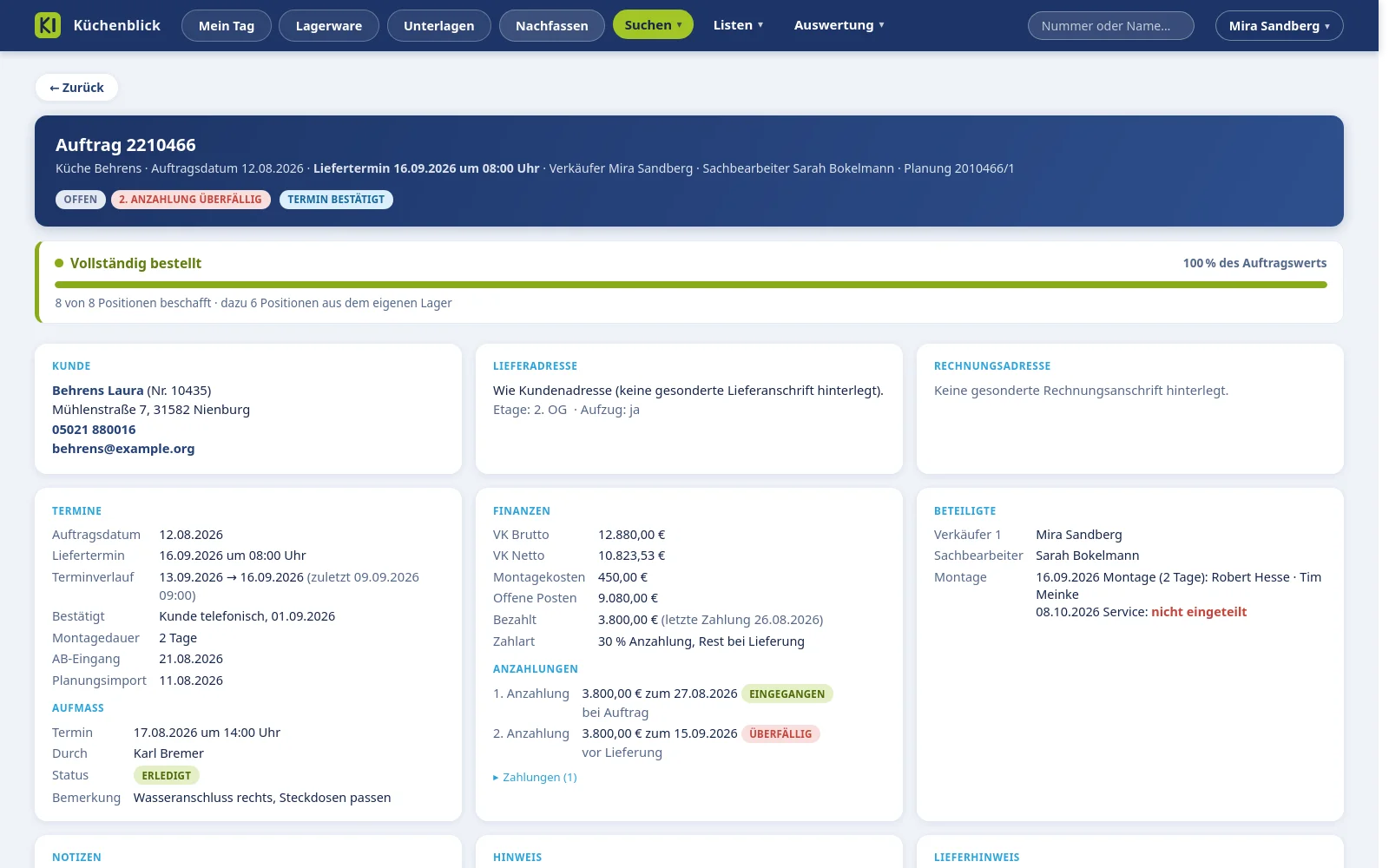Image resolution: width=1389 pixels, height=868 pixels.
Task: Click the Zurück back button
Action: (76, 88)
